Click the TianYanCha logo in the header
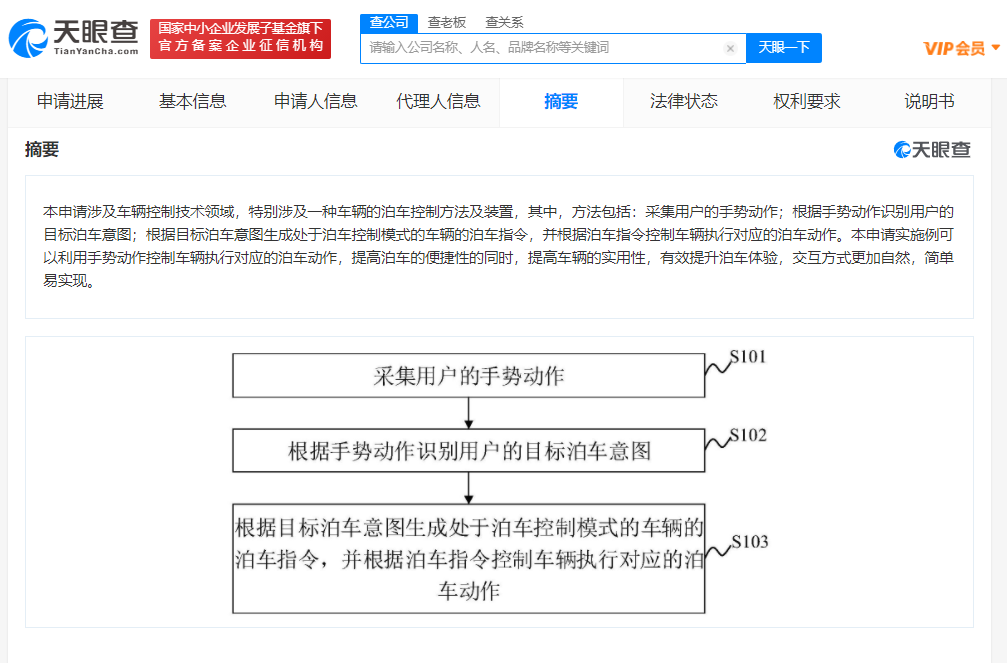Screen dimensions: 1007x663 pyautogui.click(x=73, y=39)
